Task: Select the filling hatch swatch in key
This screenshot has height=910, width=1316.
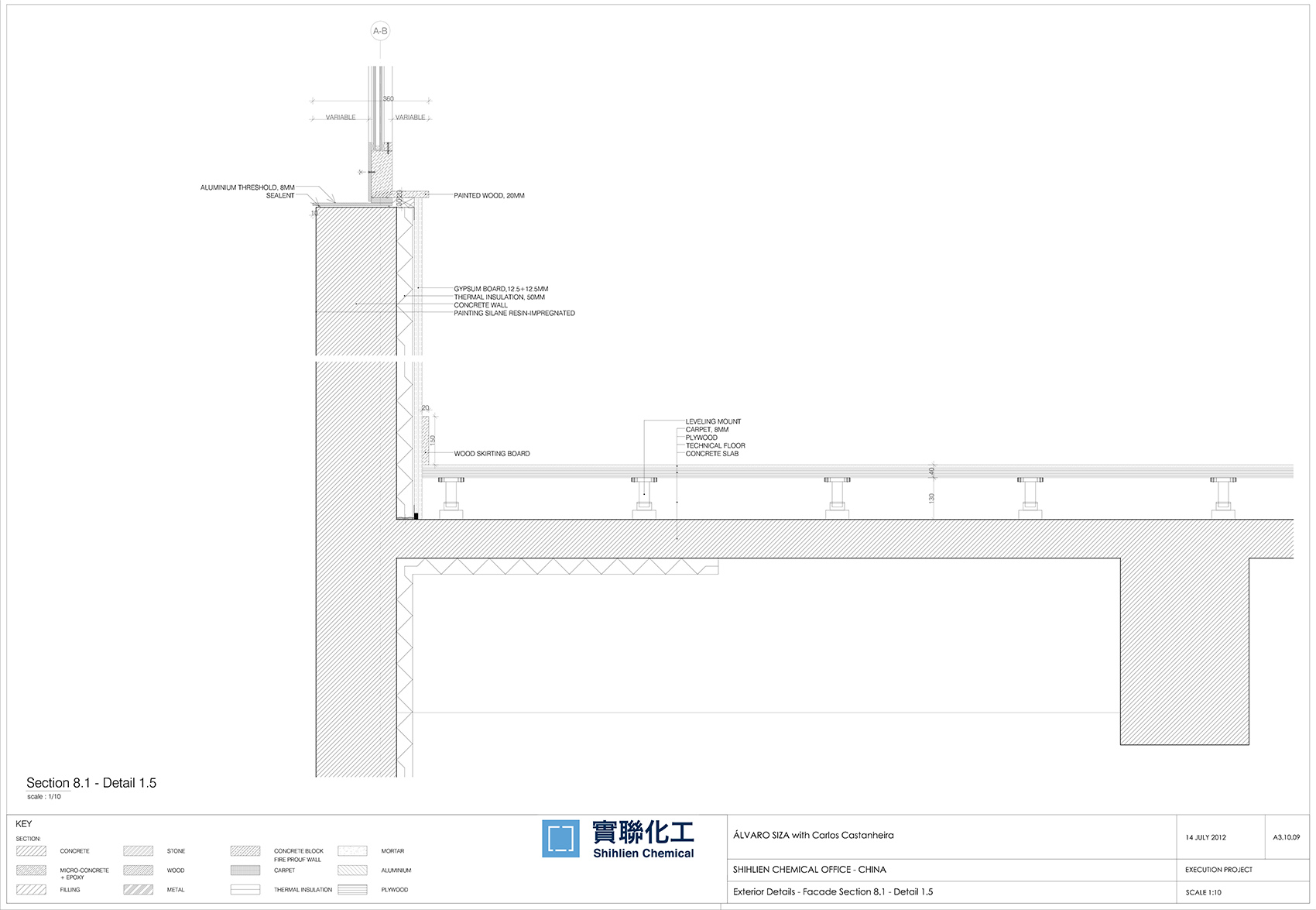Action: [31, 890]
